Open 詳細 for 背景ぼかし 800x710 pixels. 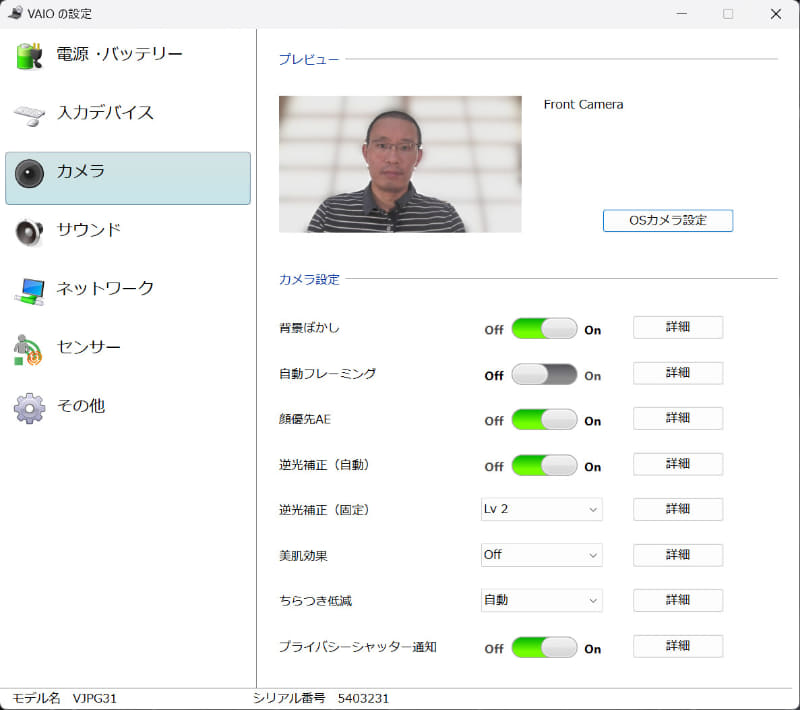click(677, 327)
